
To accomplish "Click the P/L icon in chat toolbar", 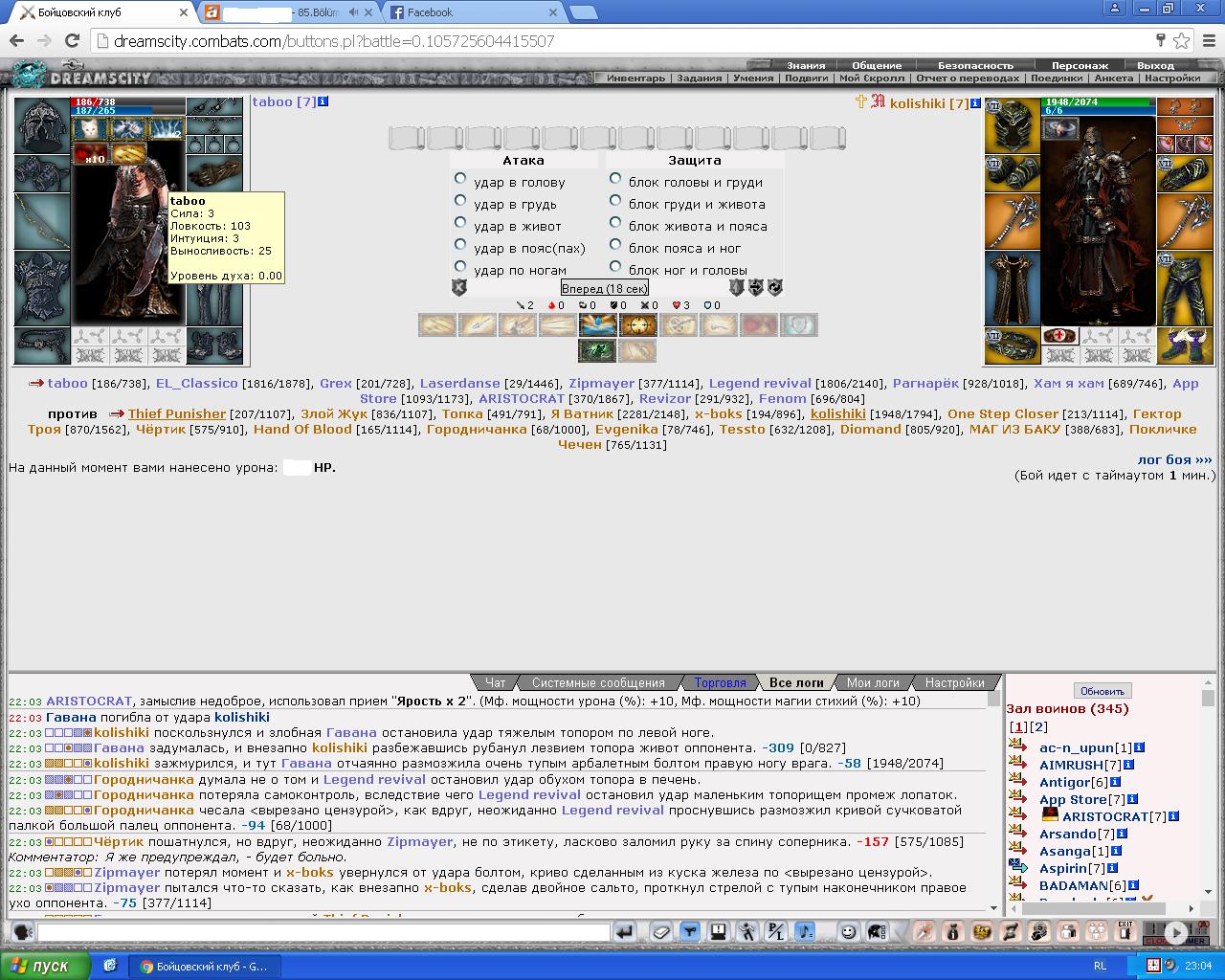I will coord(776,931).
